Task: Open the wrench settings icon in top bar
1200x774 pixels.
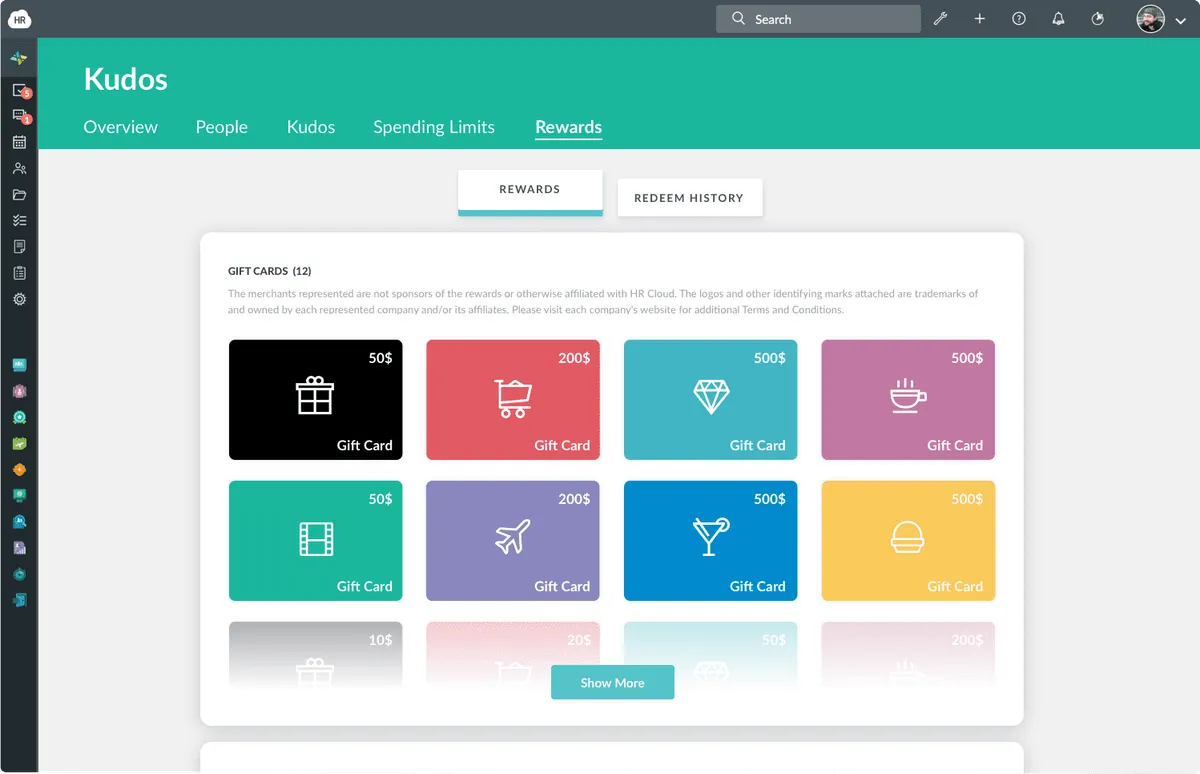Action: coord(940,19)
